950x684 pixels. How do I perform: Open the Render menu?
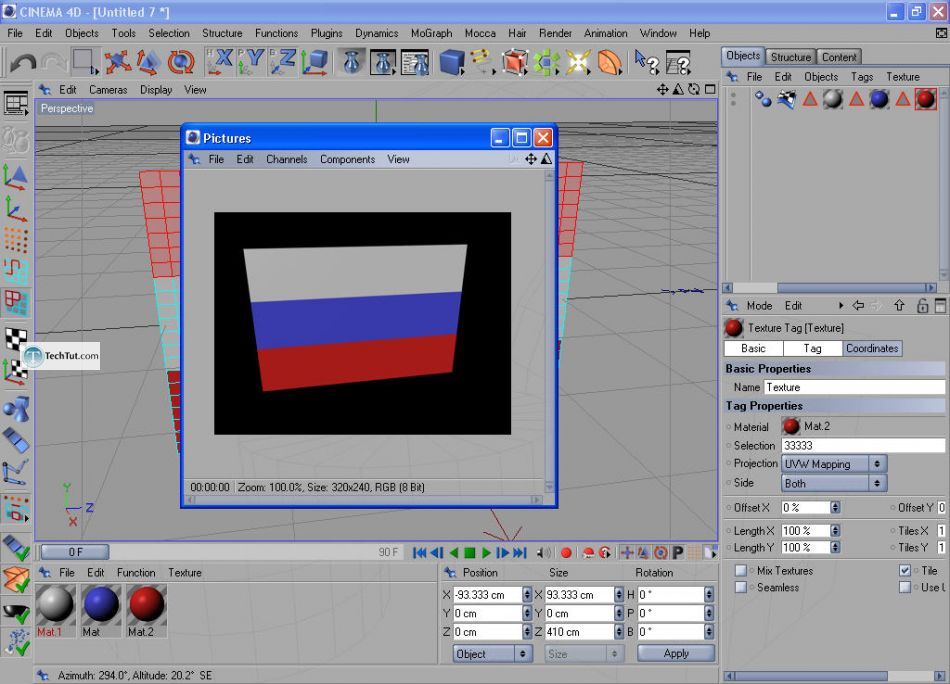pos(555,33)
